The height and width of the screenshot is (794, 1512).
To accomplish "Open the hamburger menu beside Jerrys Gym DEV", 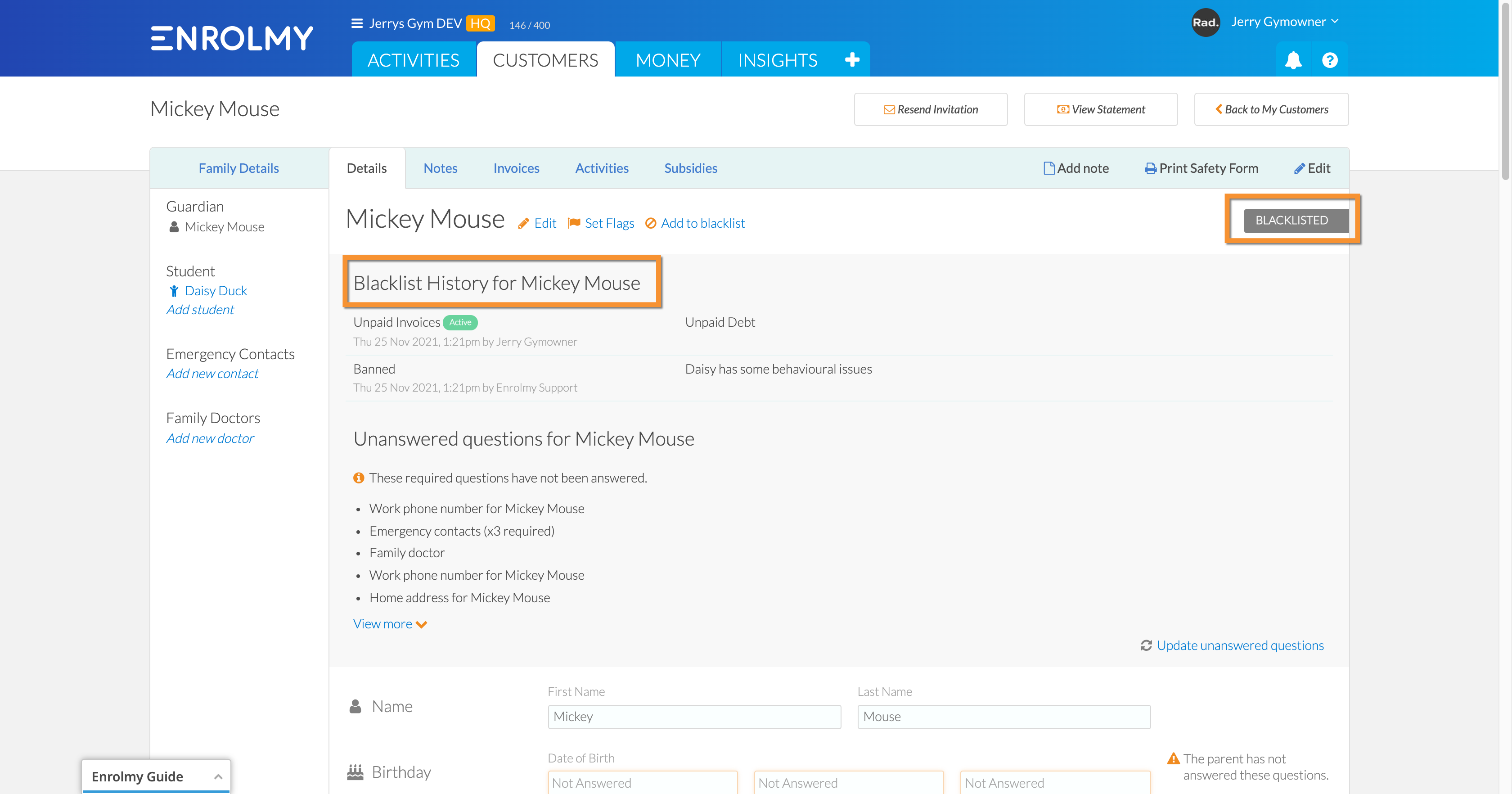I will tap(356, 23).
